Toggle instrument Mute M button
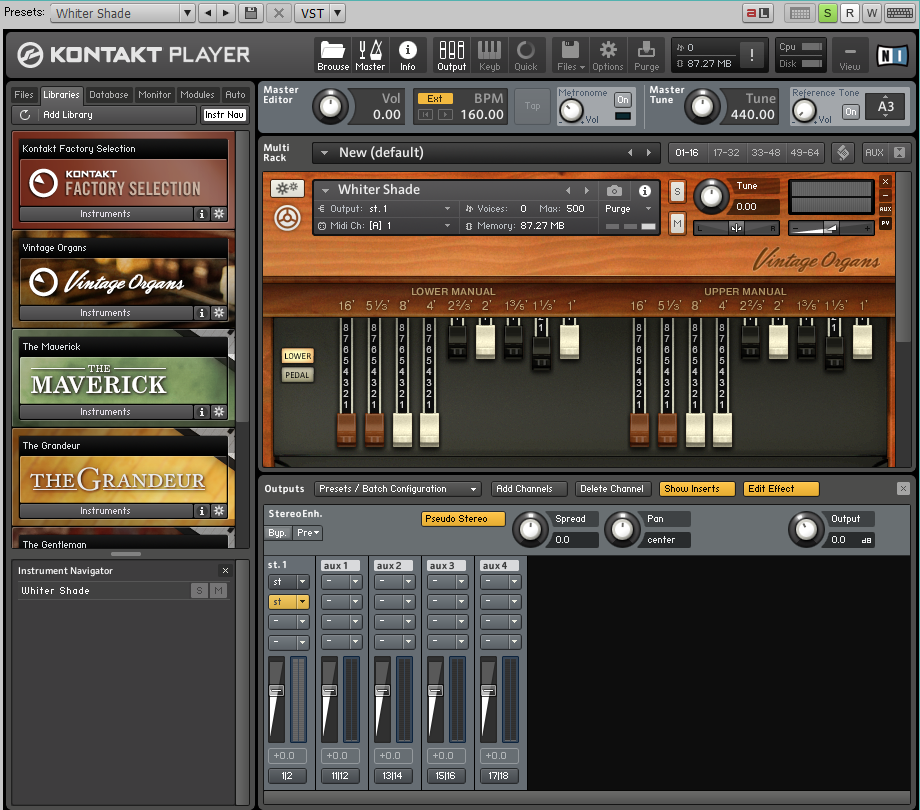Screen dimensions: 920x810 677,223
